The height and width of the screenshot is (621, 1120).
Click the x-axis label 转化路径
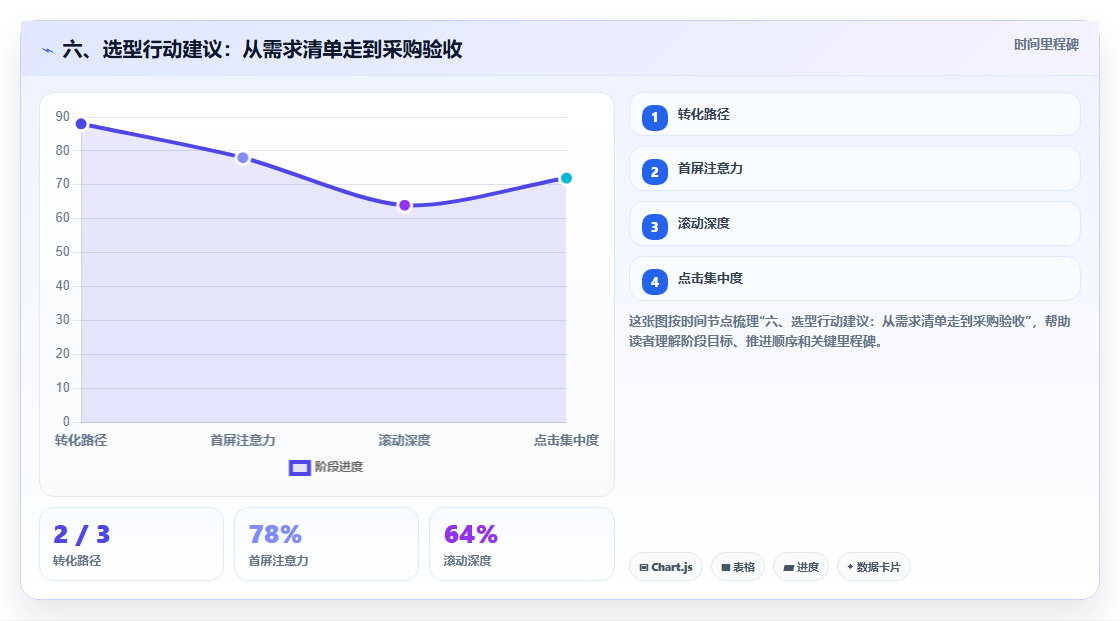pos(81,440)
